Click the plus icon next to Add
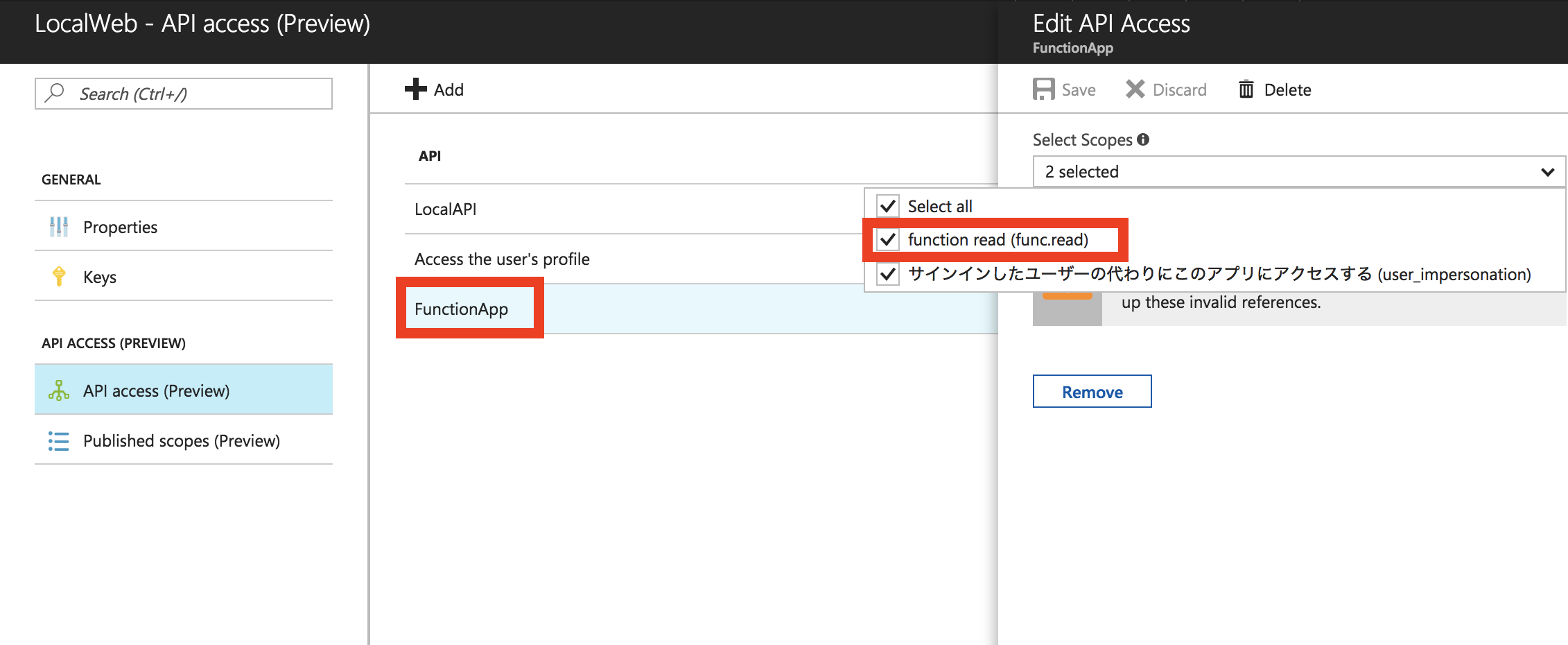The width and height of the screenshot is (1568, 645). (x=416, y=89)
